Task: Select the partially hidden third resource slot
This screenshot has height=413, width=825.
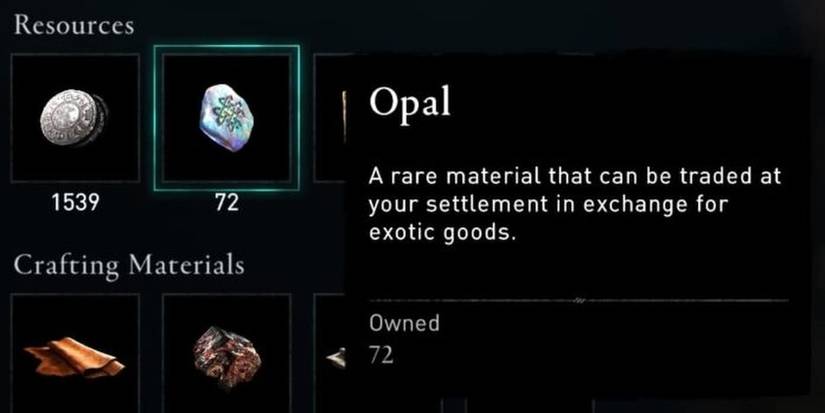Action: pyautogui.click(x=328, y=117)
